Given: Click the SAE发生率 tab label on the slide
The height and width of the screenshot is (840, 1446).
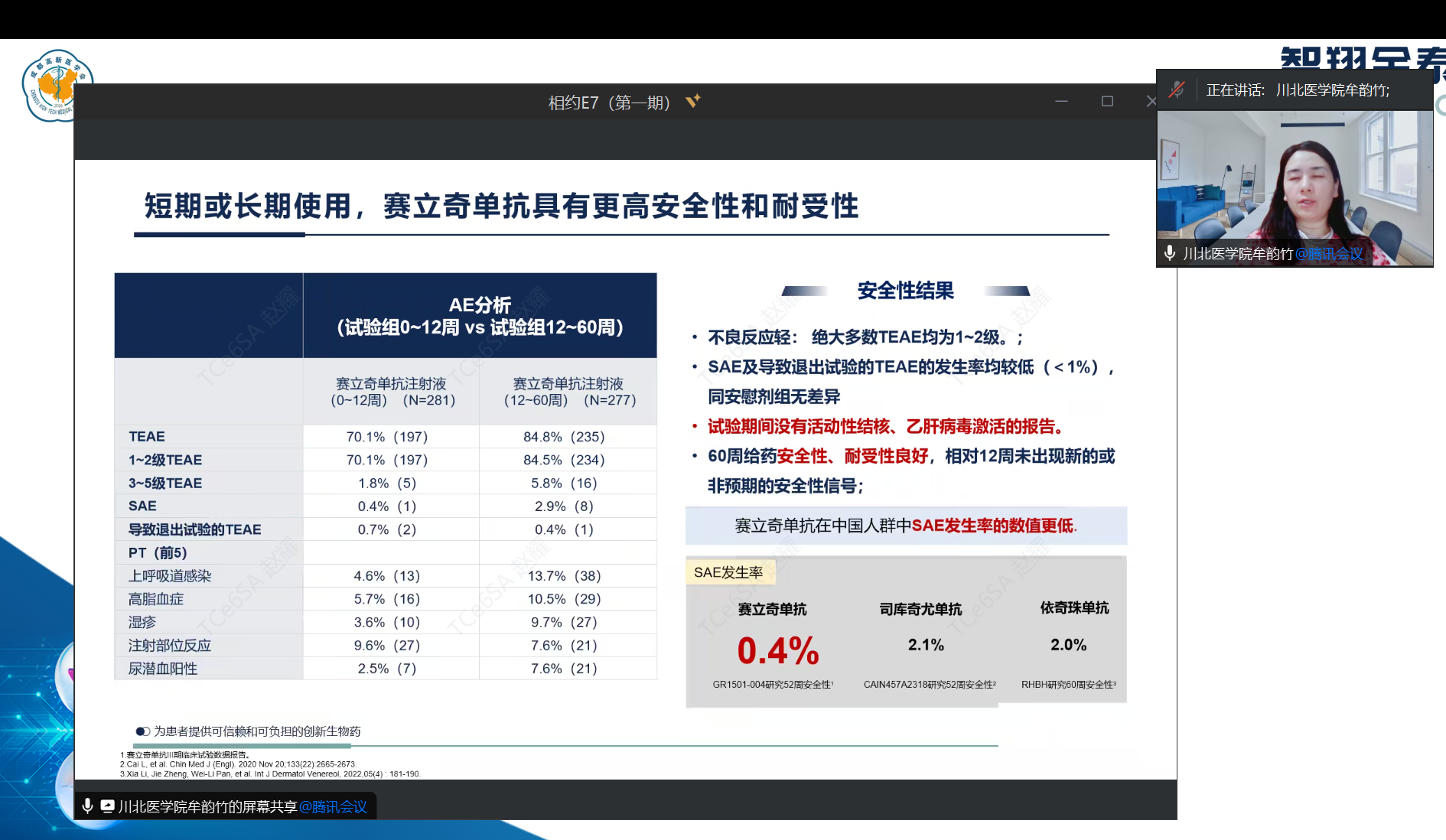Looking at the screenshot, I should [x=730, y=571].
